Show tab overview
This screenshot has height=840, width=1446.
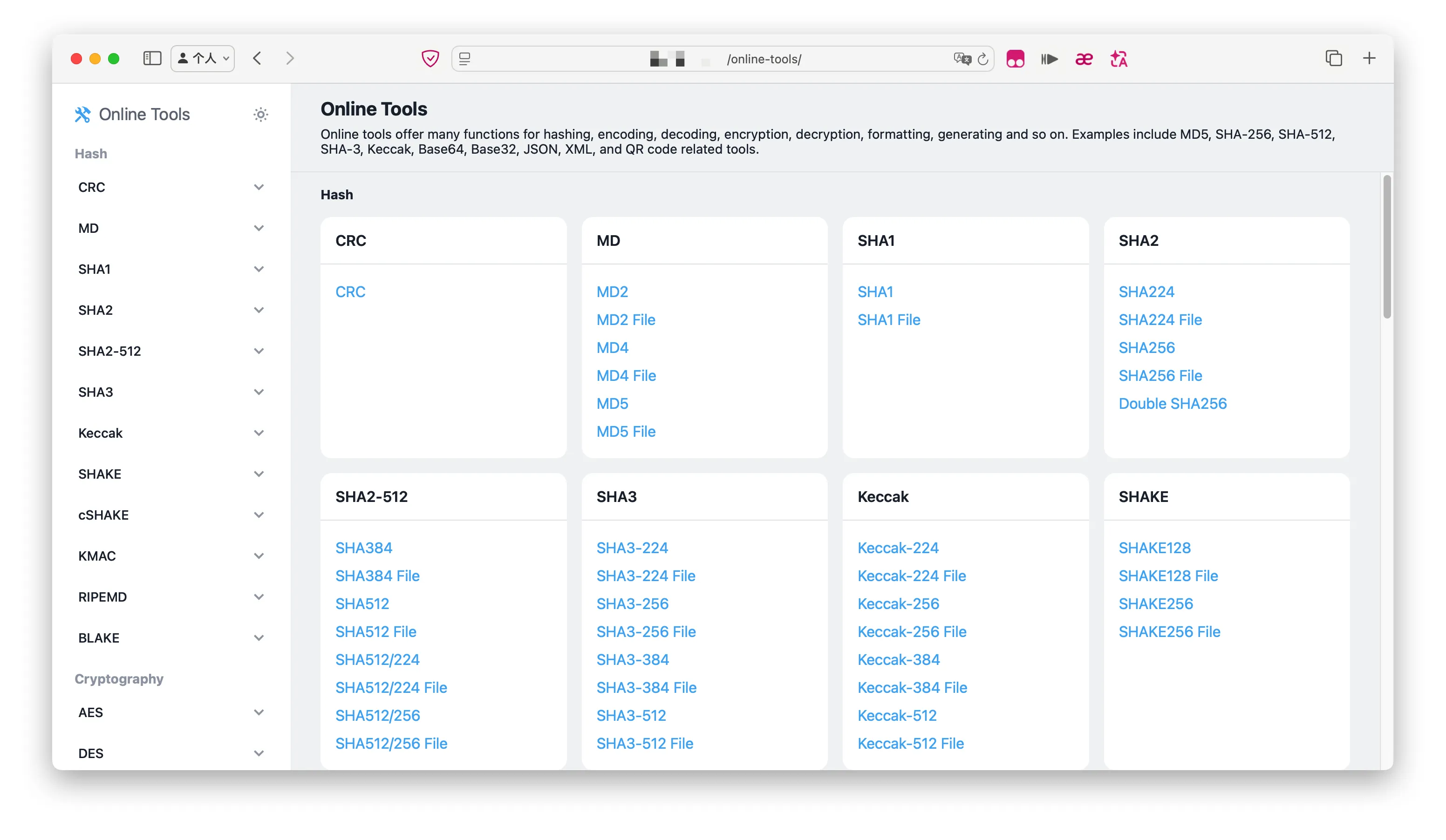pos(1334,59)
